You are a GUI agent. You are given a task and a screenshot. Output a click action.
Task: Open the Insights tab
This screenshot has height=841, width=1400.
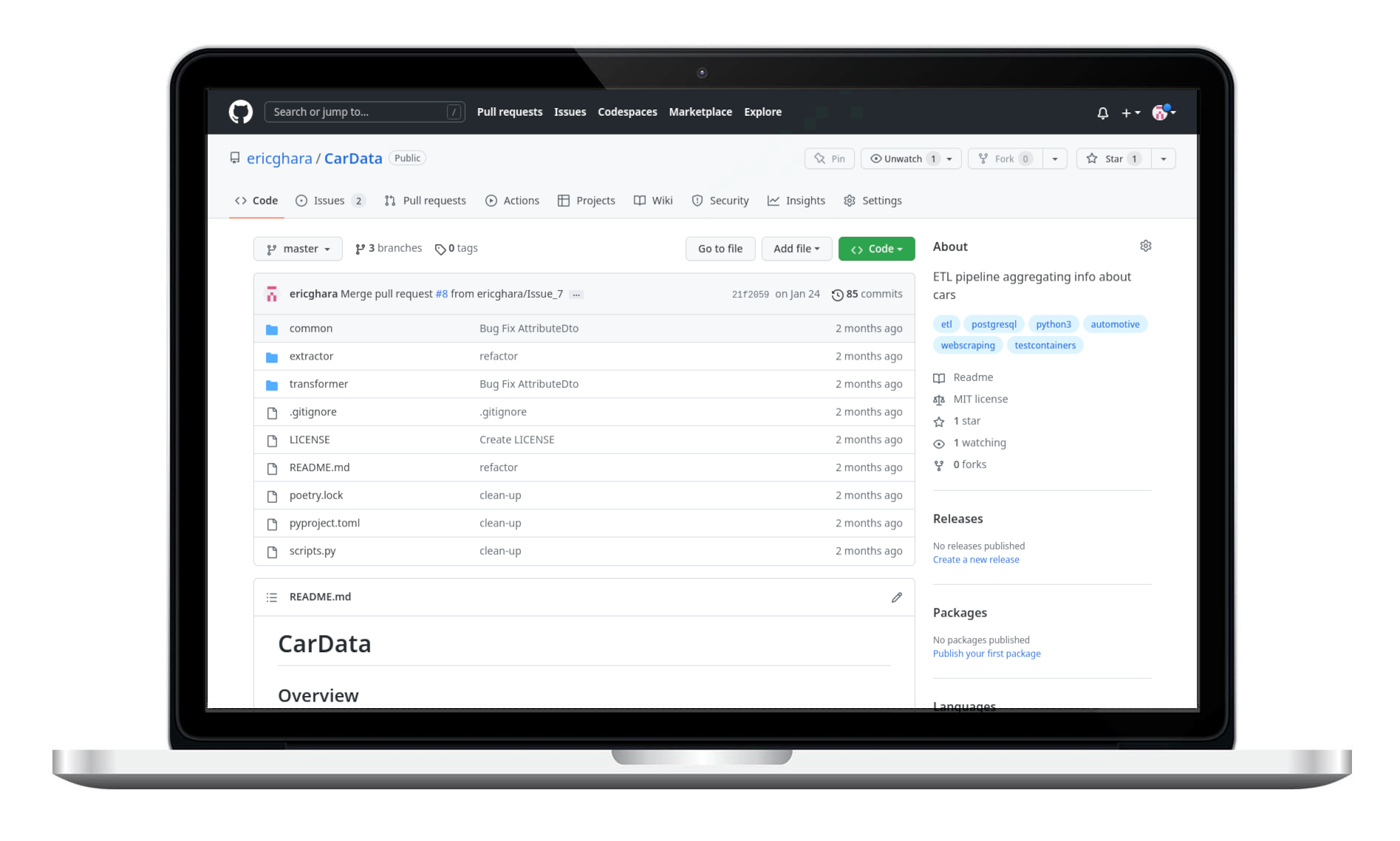click(x=796, y=201)
